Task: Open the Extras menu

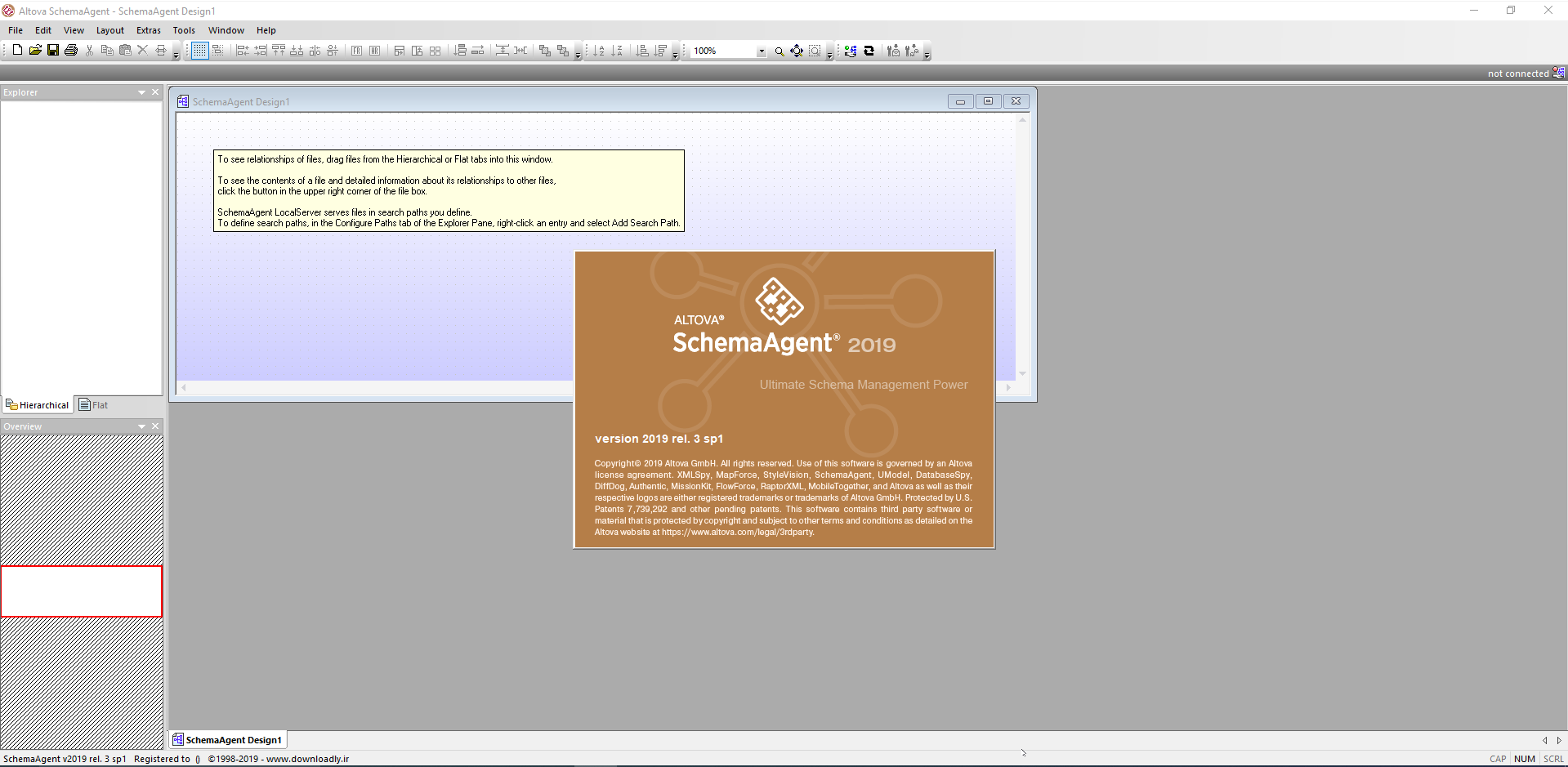Action: pos(149,30)
